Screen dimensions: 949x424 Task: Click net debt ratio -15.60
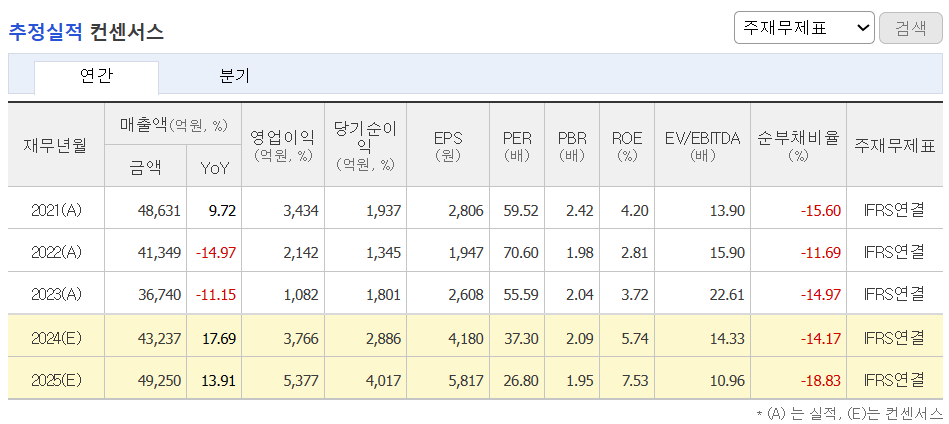point(821,210)
